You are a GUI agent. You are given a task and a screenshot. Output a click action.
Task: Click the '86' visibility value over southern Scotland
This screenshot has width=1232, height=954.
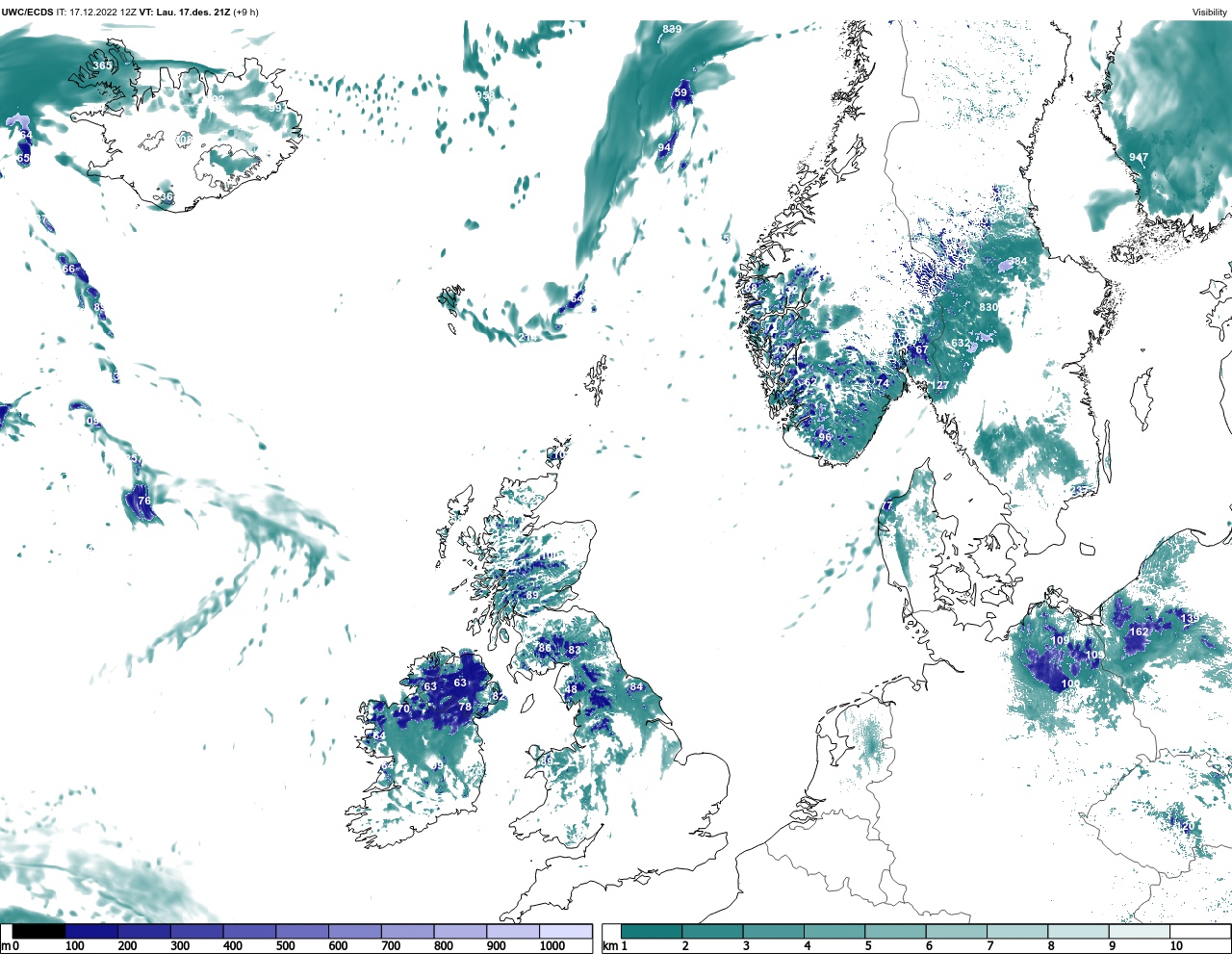pyautogui.click(x=545, y=648)
